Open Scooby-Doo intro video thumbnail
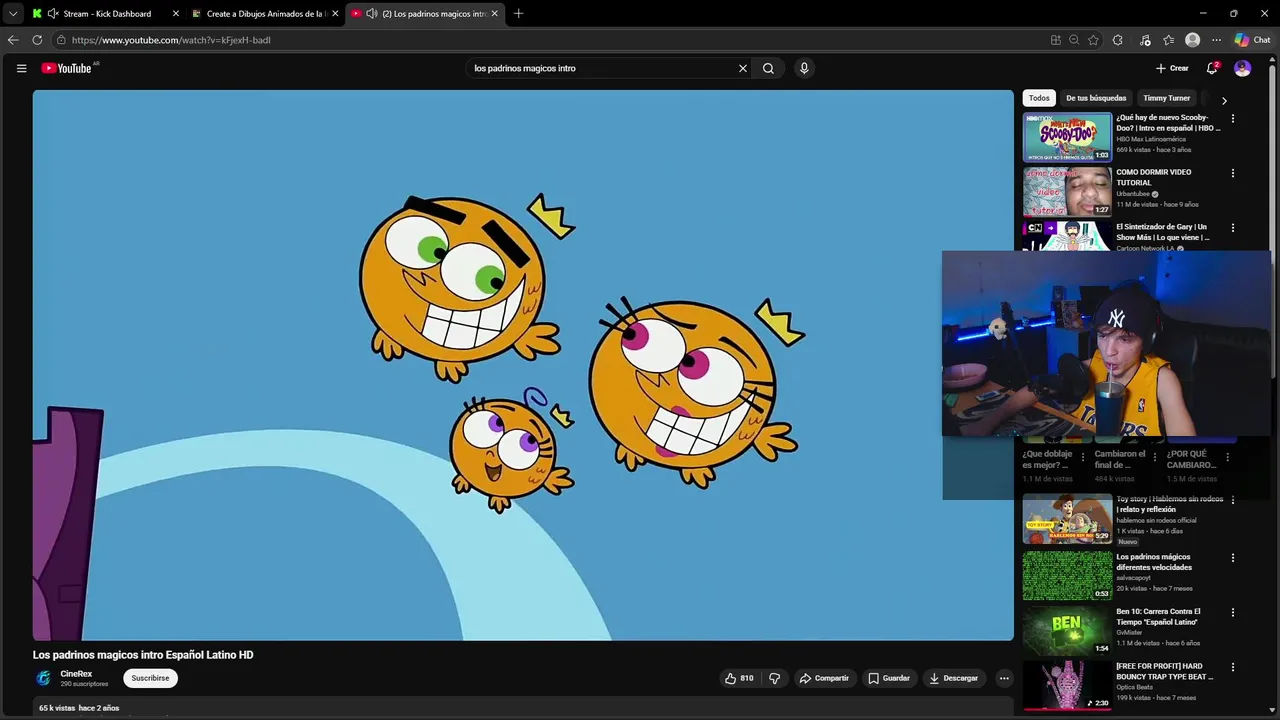This screenshot has height=720, width=1280. click(x=1067, y=136)
